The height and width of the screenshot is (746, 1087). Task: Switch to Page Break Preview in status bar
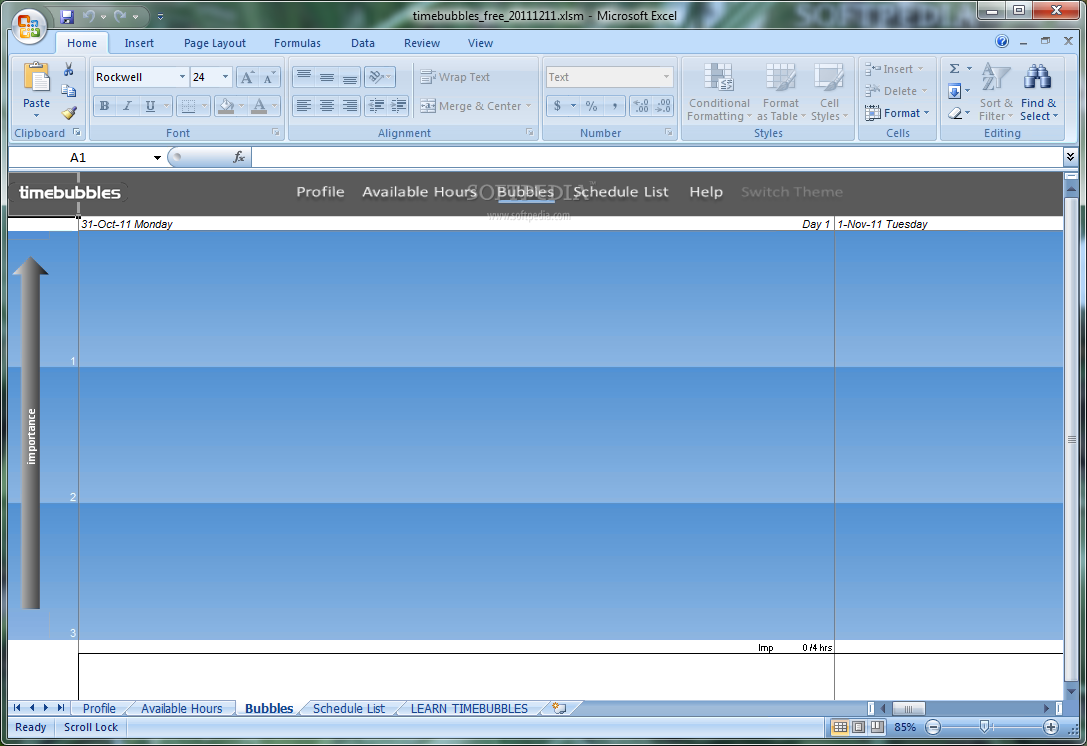point(877,727)
